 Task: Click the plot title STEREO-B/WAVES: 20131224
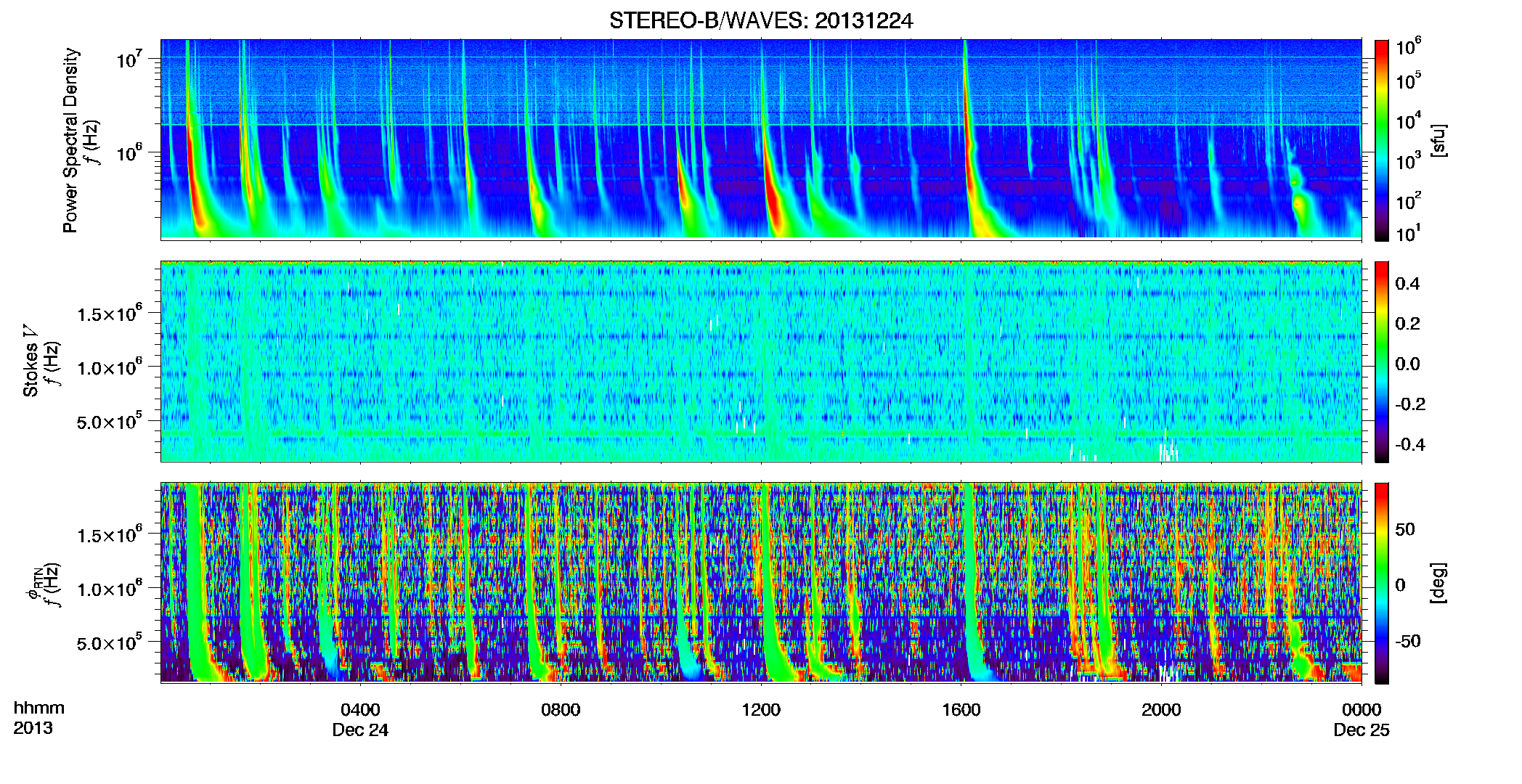click(761, 20)
